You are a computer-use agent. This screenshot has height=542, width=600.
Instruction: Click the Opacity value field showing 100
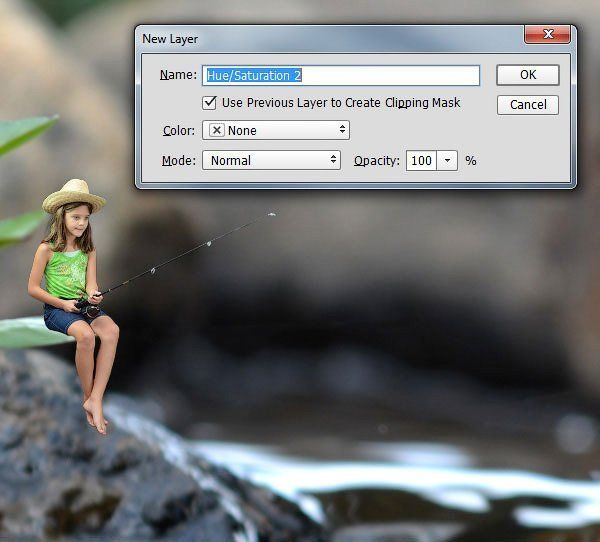[421, 160]
